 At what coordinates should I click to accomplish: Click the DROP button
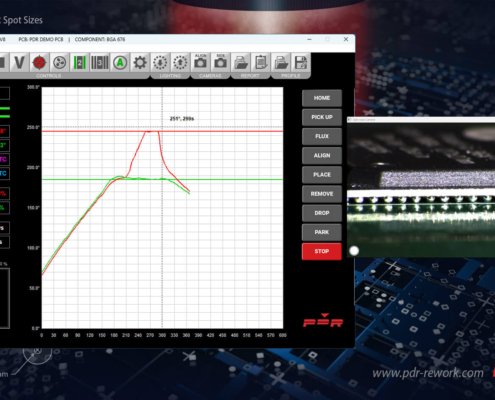tap(322, 213)
